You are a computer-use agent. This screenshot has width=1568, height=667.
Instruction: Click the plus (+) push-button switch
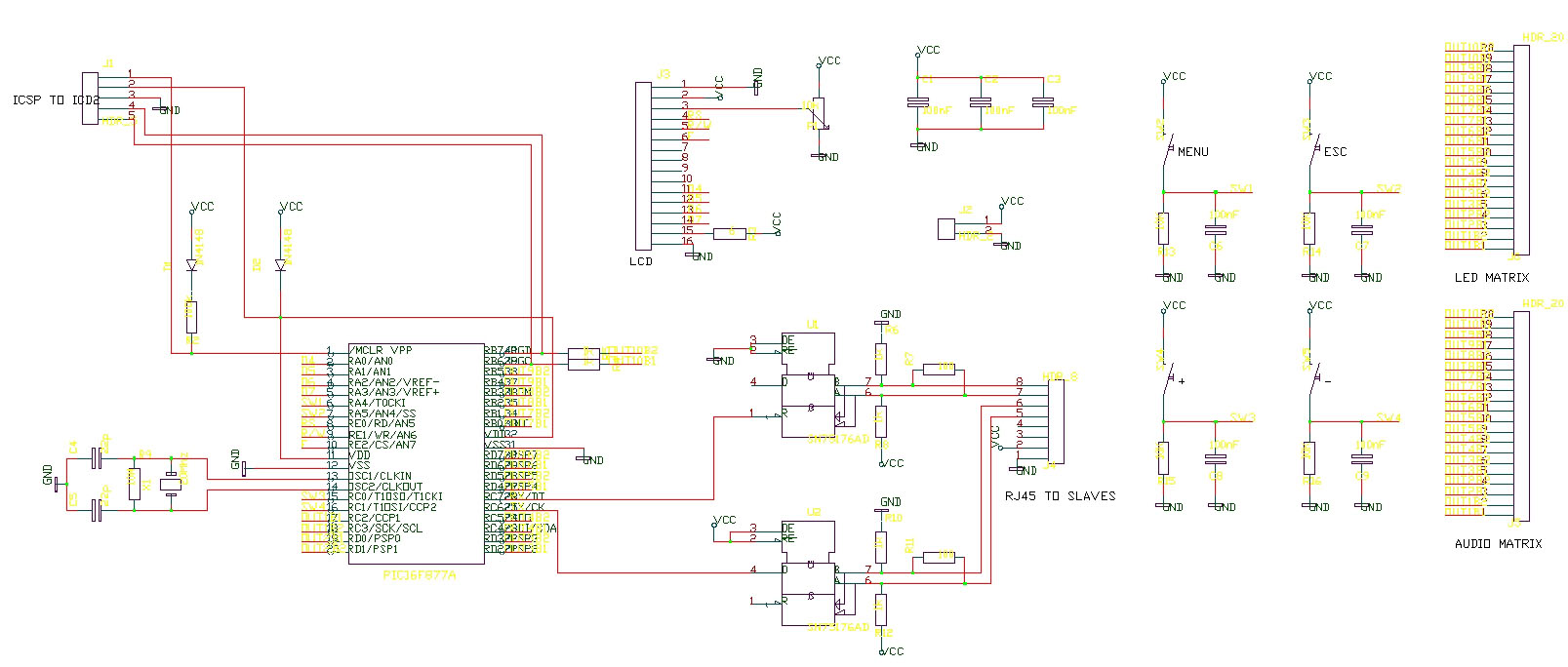[1167, 381]
